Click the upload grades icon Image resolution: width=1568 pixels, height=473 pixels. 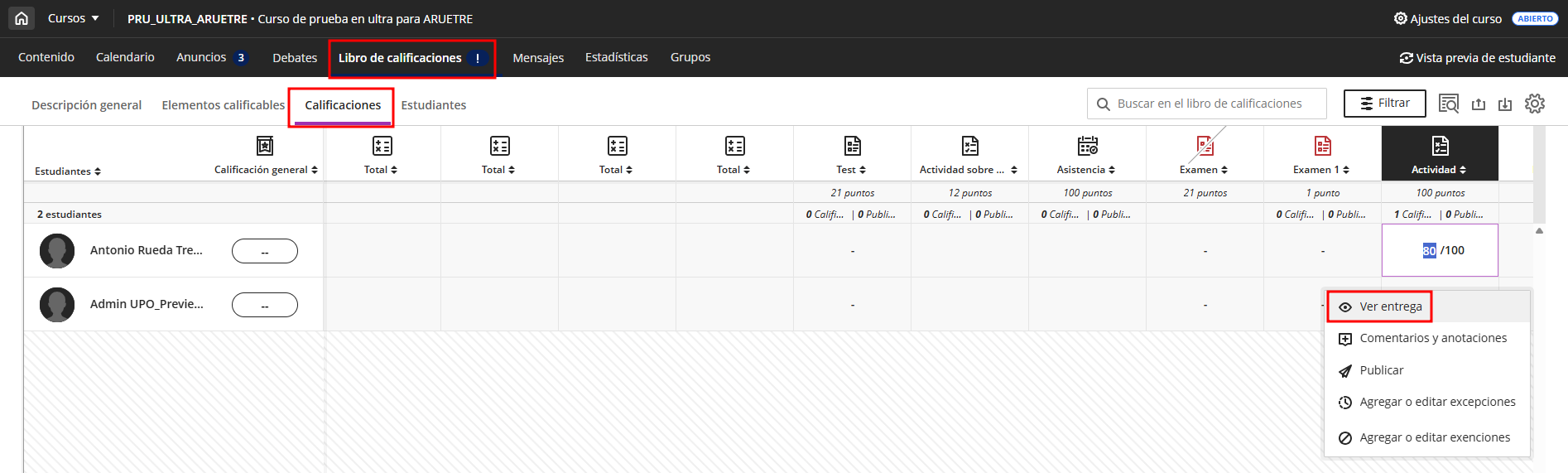1479,104
